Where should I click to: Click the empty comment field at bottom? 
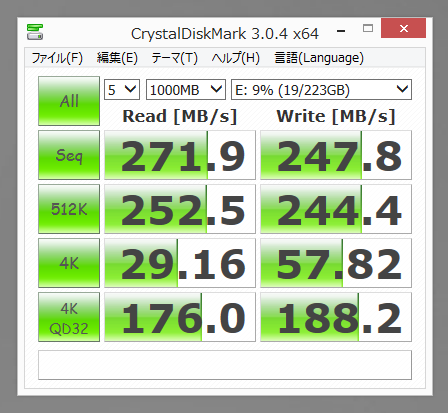(x=225, y=365)
